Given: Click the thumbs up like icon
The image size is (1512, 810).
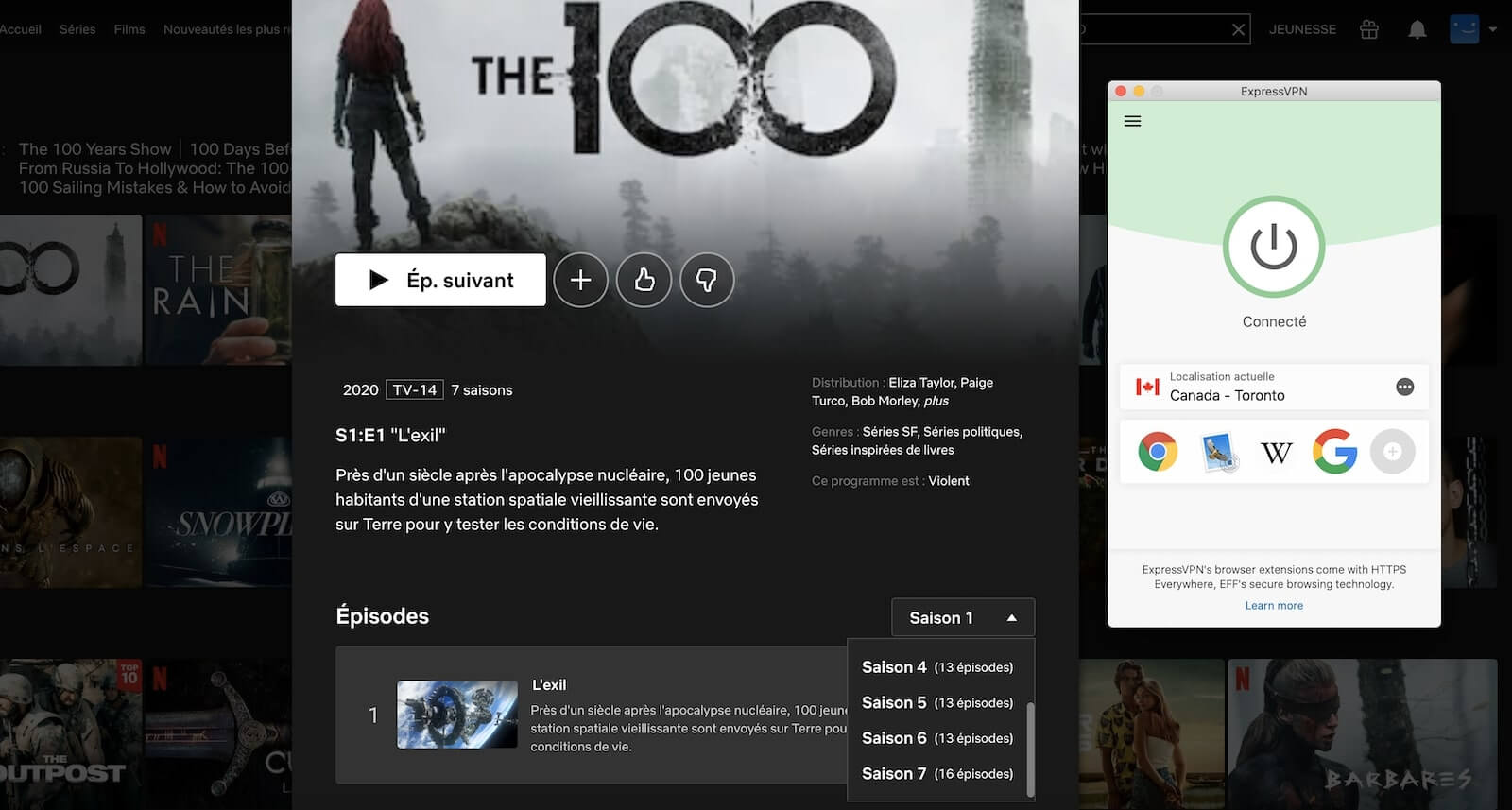Looking at the screenshot, I should click(644, 280).
